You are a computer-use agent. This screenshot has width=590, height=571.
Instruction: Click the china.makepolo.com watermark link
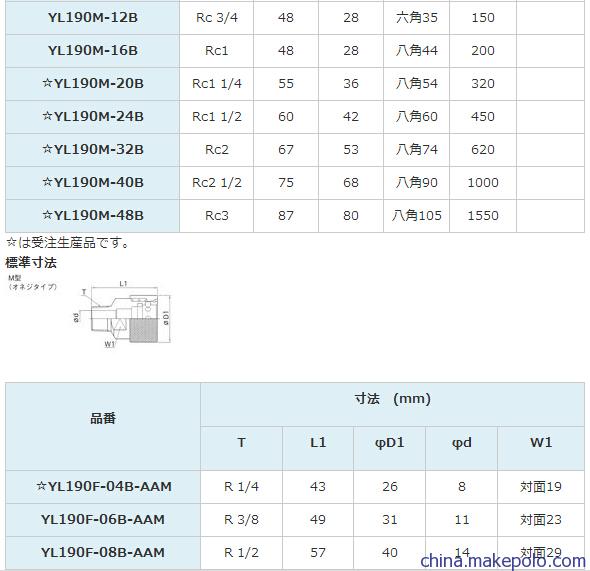503,561
